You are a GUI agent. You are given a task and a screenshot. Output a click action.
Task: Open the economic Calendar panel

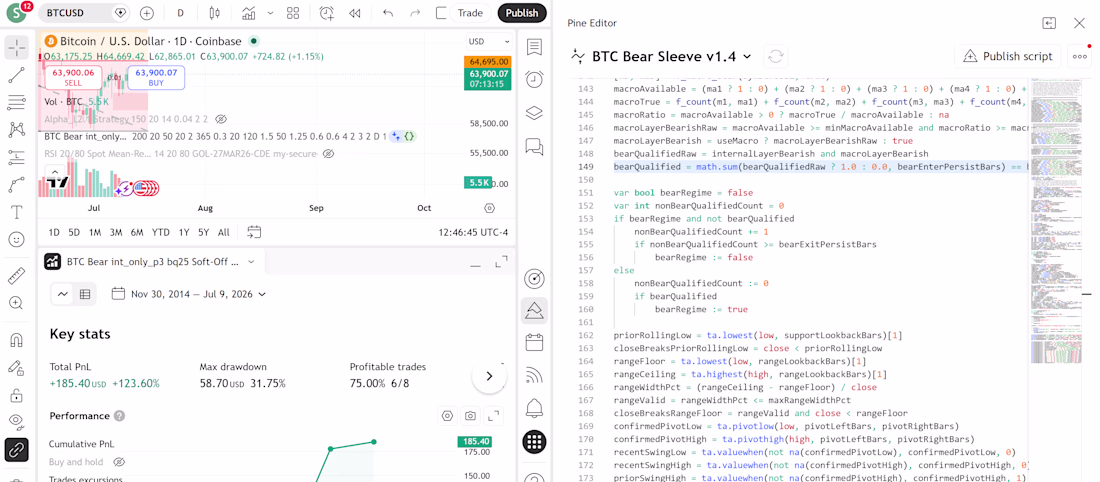(535, 342)
